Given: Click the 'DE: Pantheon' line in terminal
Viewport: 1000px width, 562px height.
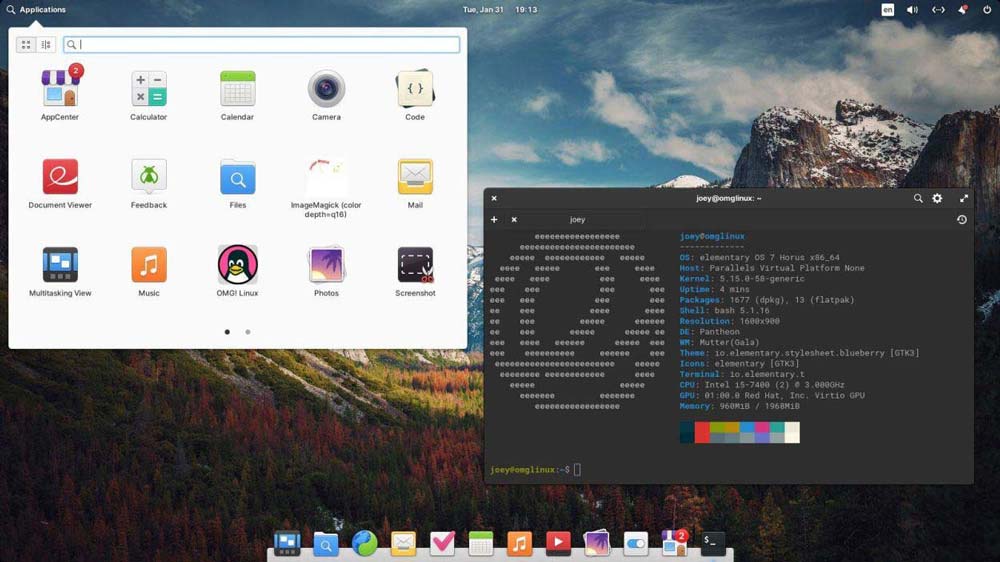Looking at the screenshot, I should click(709, 332).
